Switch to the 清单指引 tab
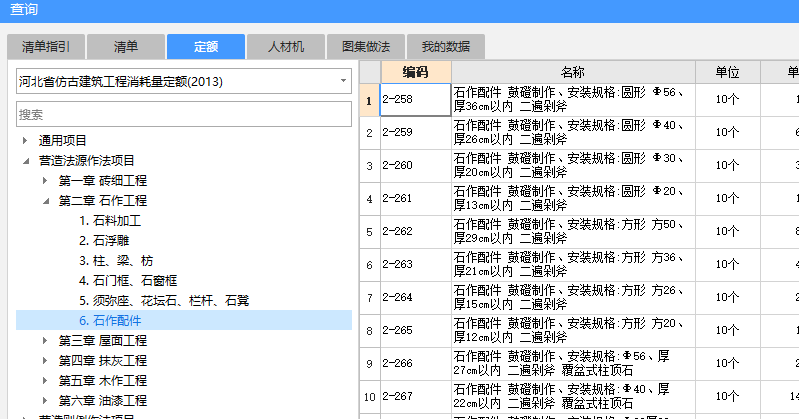Screen dimensions: 799x419 click(x=46, y=47)
